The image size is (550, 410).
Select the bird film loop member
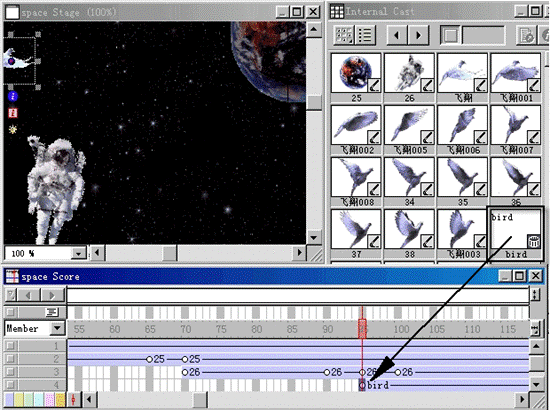click(516, 234)
